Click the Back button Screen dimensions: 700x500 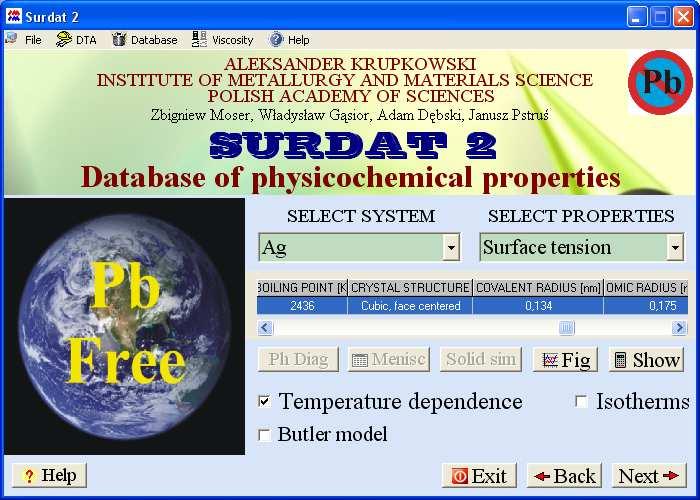point(564,476)
